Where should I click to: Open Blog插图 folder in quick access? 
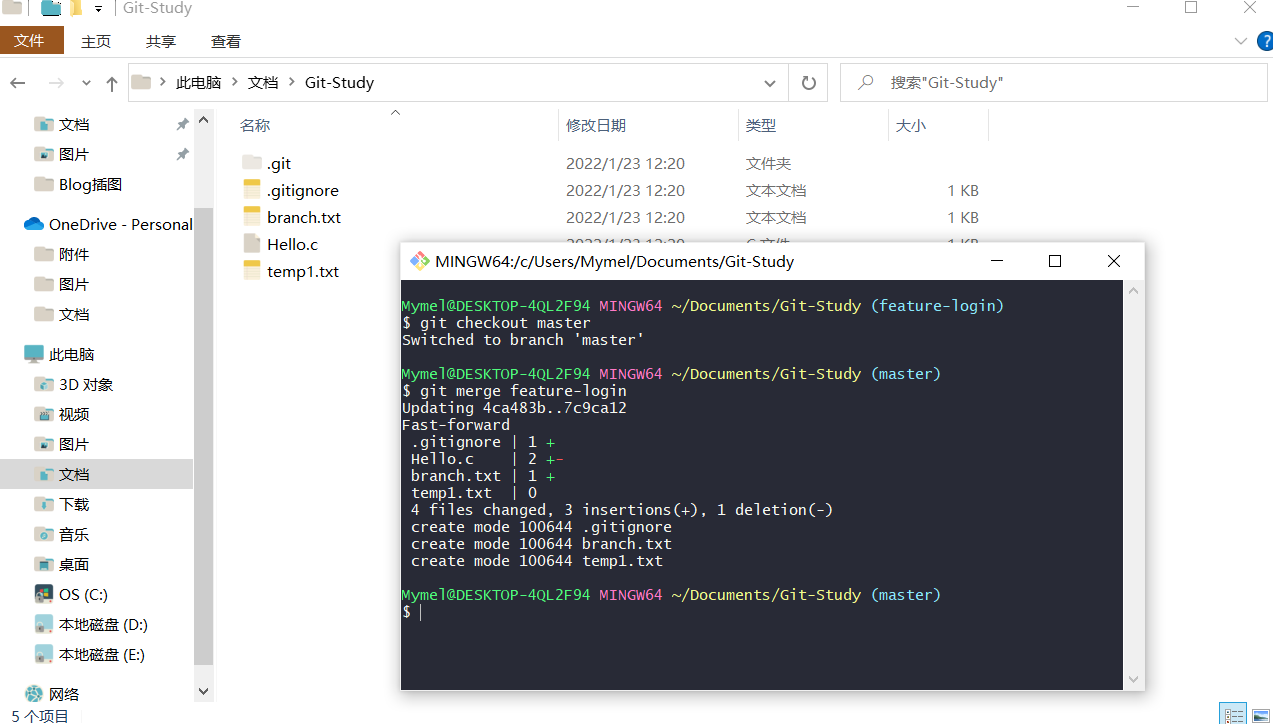click(78, 184)
